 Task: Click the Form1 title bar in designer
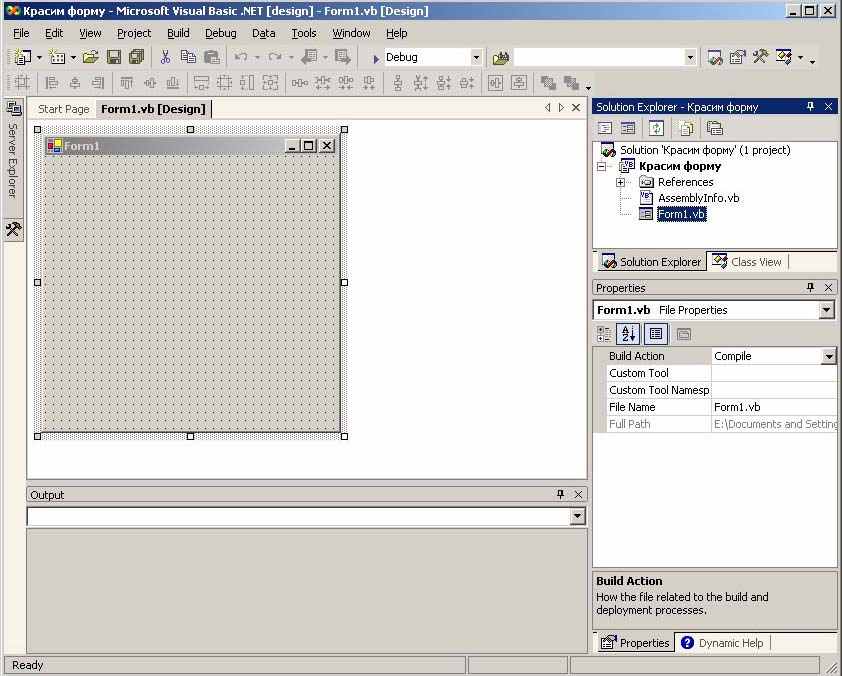click(x=190, y=146)
